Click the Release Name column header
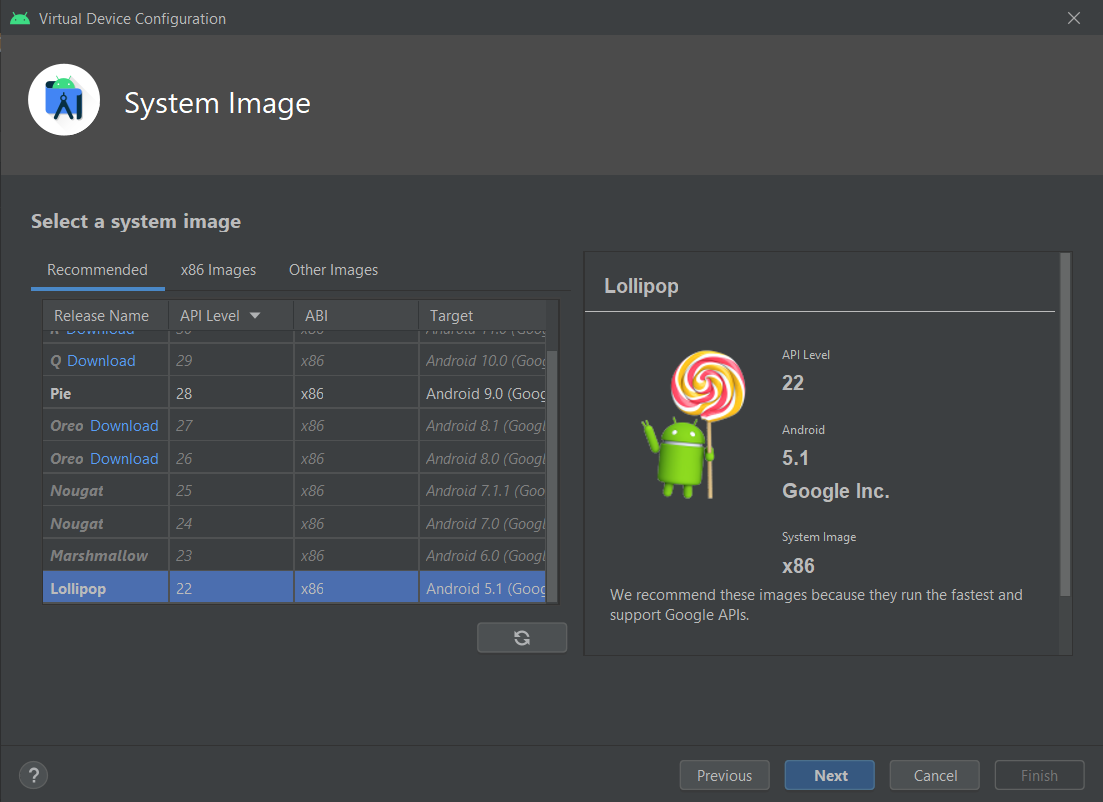 pyautogui.click(x=106, y=316)
